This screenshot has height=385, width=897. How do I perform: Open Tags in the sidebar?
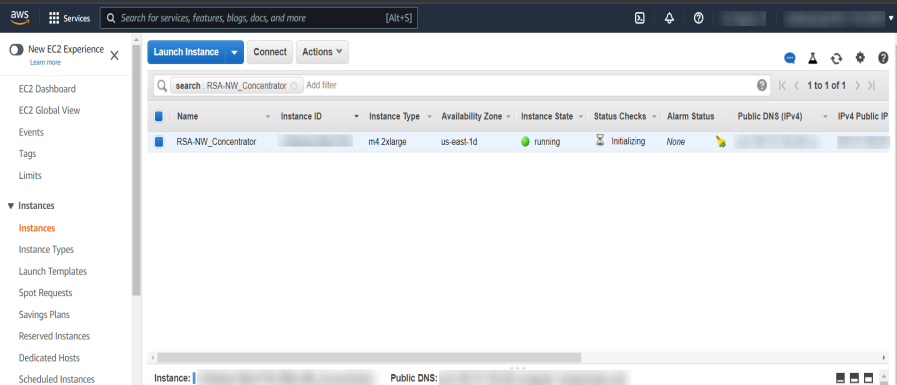coord(27,154)
